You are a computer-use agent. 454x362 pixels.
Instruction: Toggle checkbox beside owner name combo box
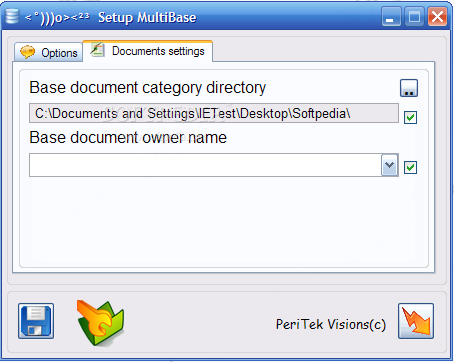click(410, 167)
